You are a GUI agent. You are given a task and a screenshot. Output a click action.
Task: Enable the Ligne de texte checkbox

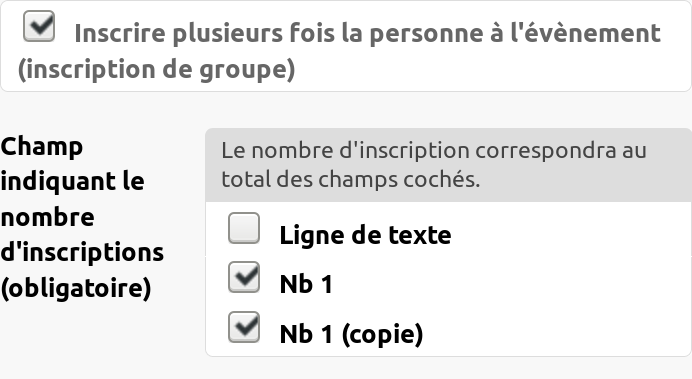coord(244,228)
